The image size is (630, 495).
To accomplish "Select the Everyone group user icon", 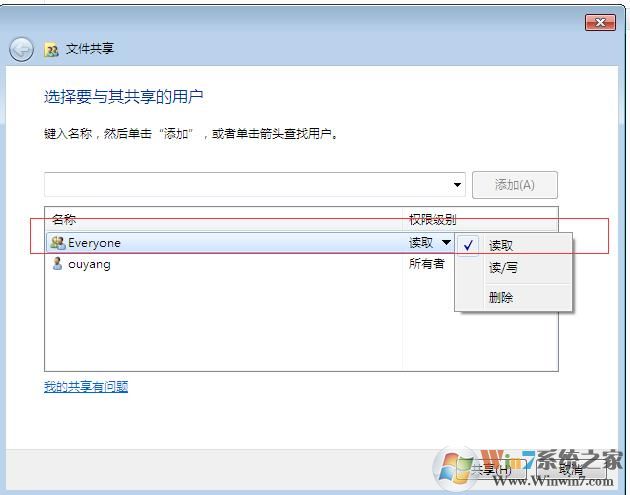I will (57, 242).
